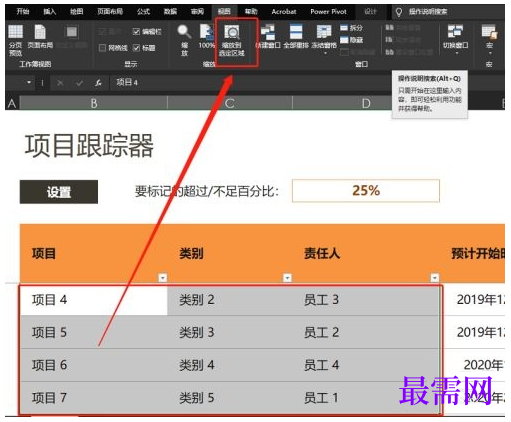511x422 pixels.
Task: Open the Zoom magnifier tool
Action: pos(184,32)
